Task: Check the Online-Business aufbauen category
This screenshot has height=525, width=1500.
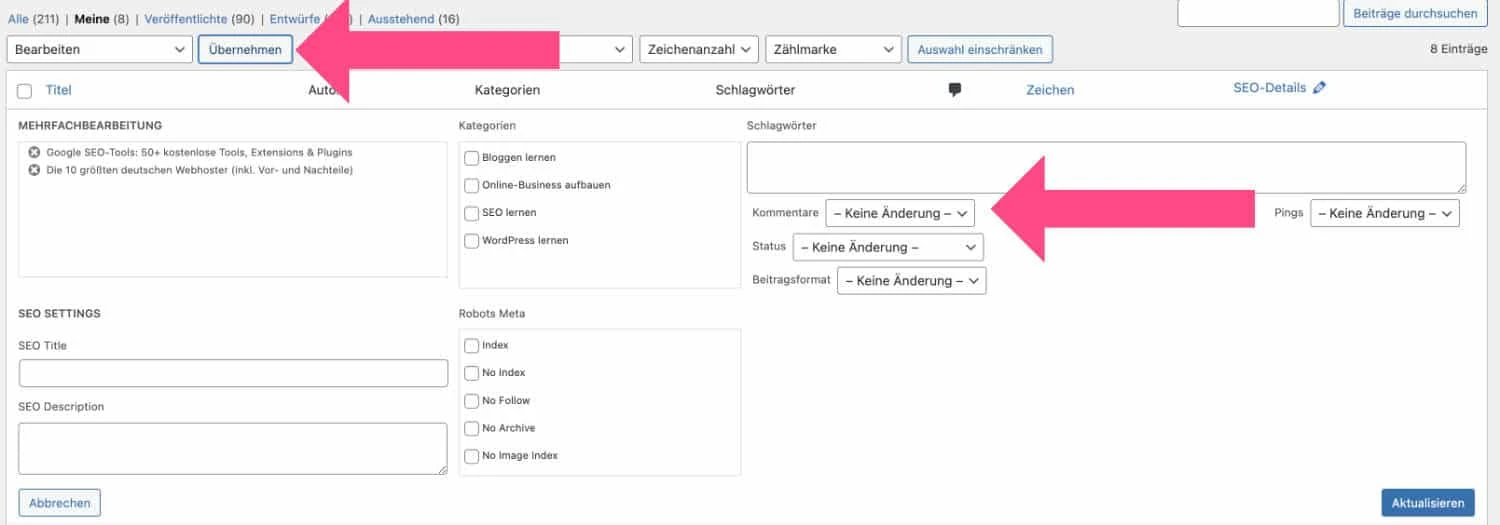Action: [471, 185]
